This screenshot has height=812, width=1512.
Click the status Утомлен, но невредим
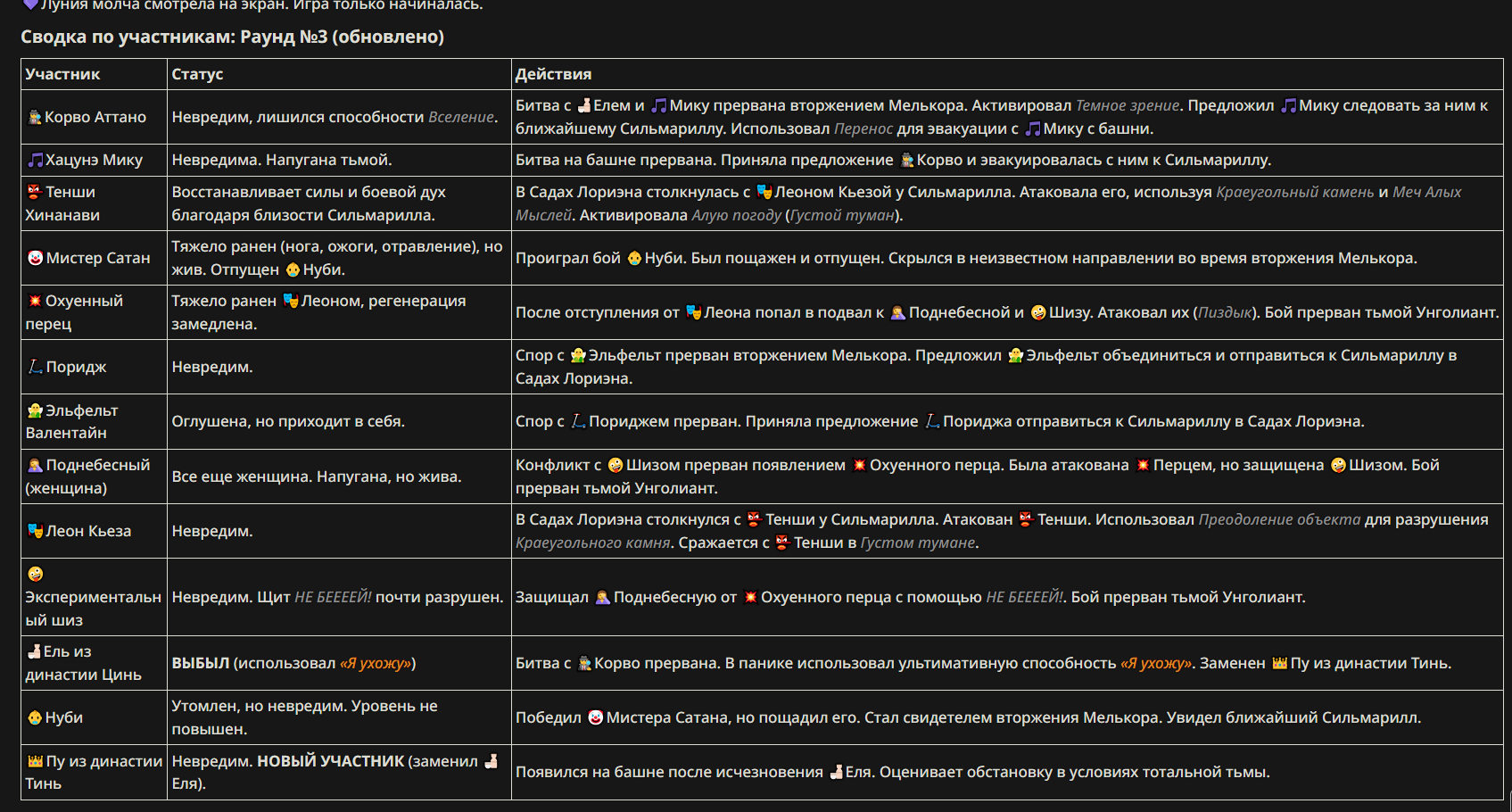tap(259, 706)
